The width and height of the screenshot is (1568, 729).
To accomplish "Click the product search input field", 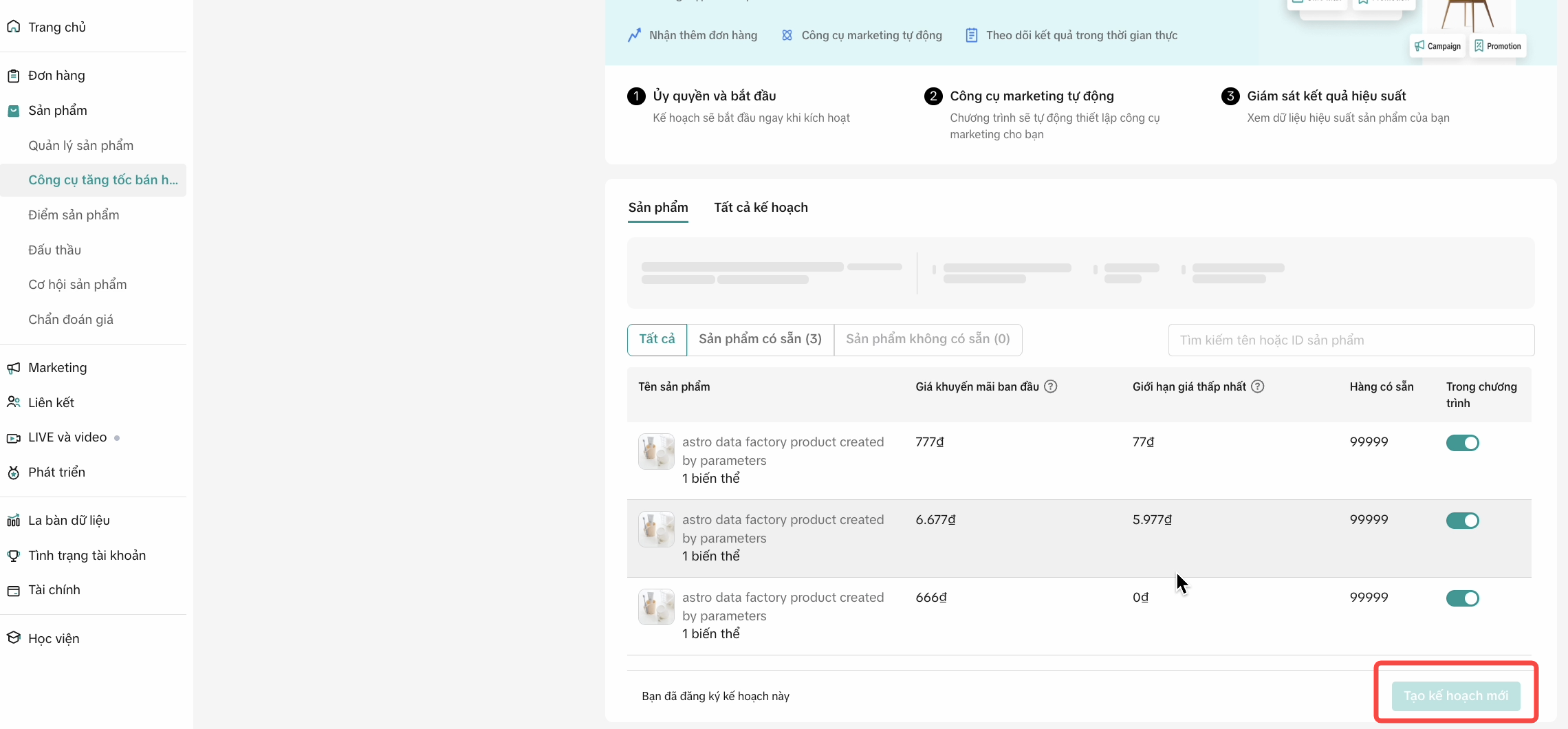I will tap(1351, 340).
